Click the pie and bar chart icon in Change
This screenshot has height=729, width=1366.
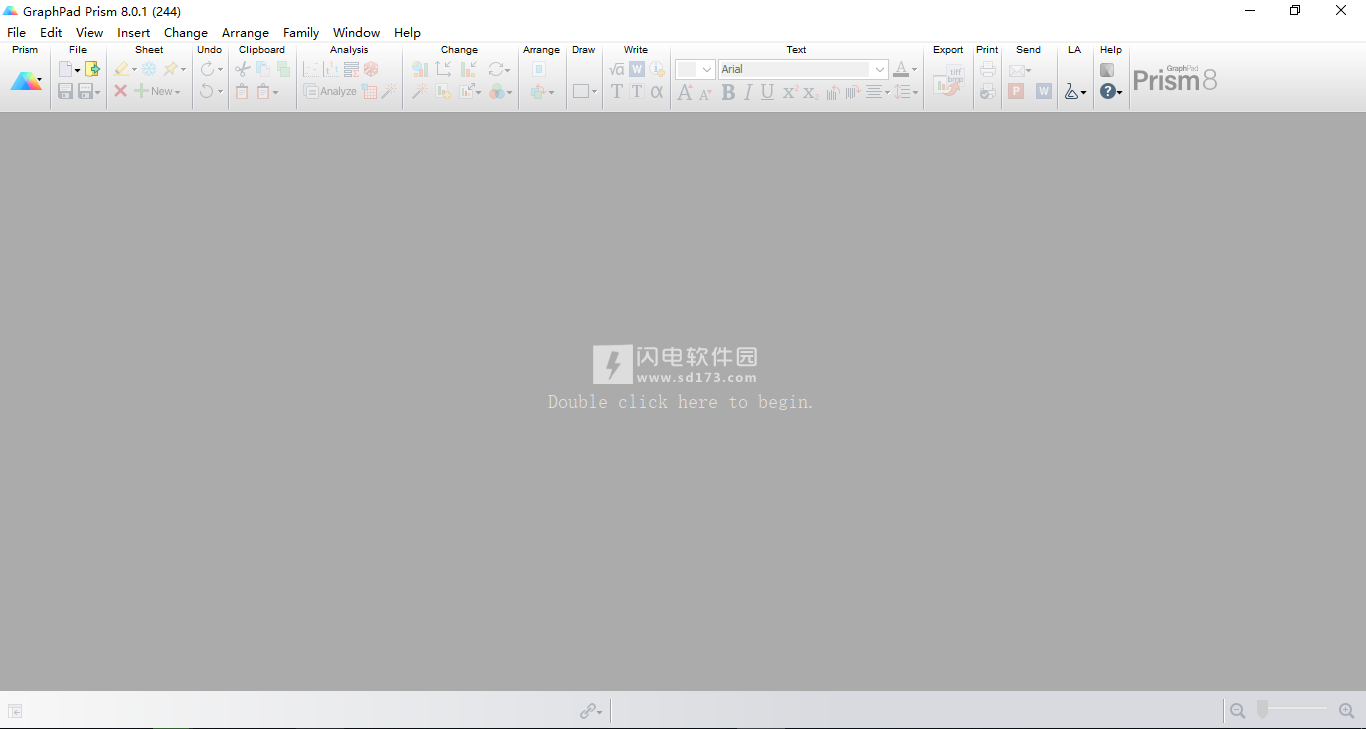click(x=420, y=69)
